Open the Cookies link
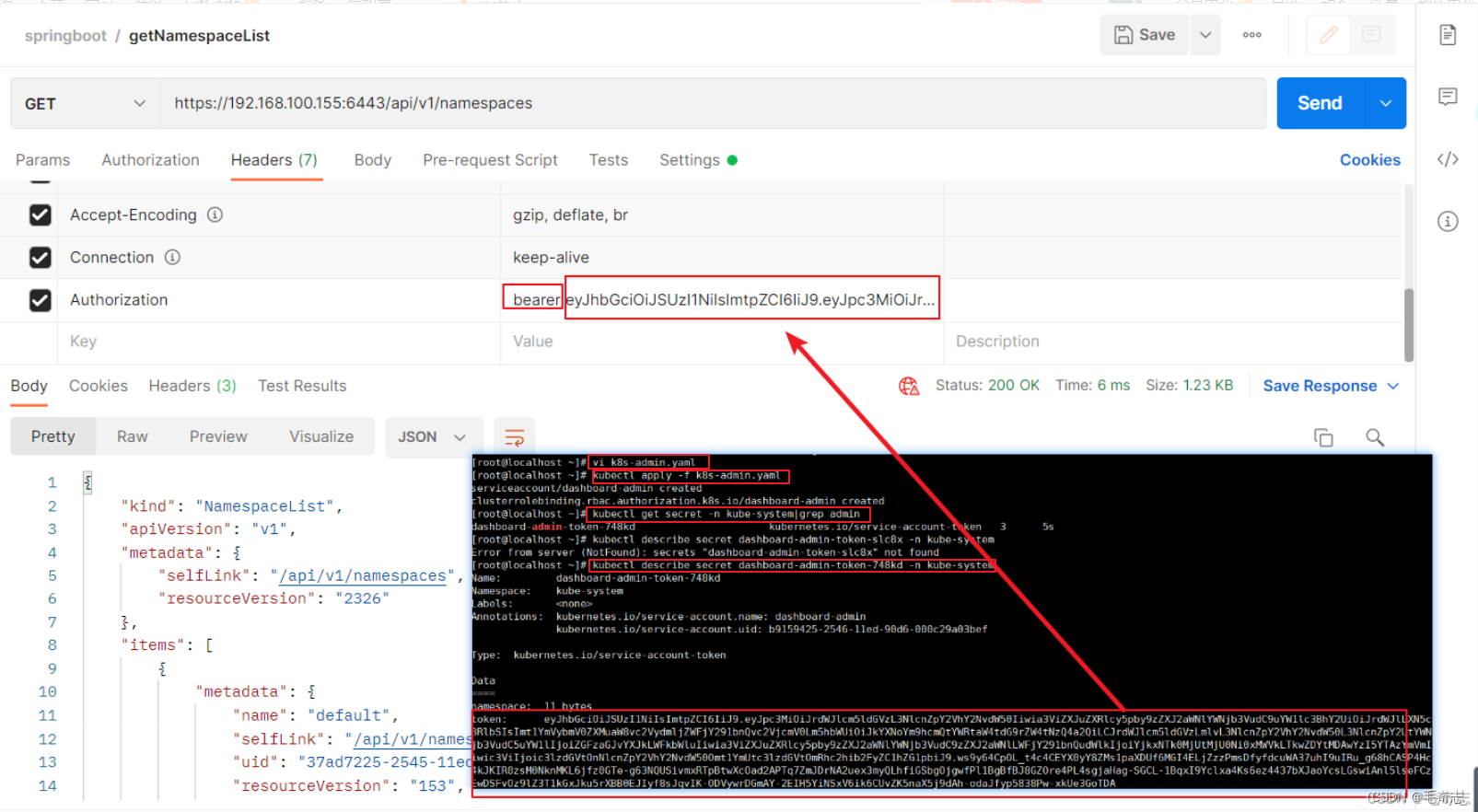 point(1369,160)
